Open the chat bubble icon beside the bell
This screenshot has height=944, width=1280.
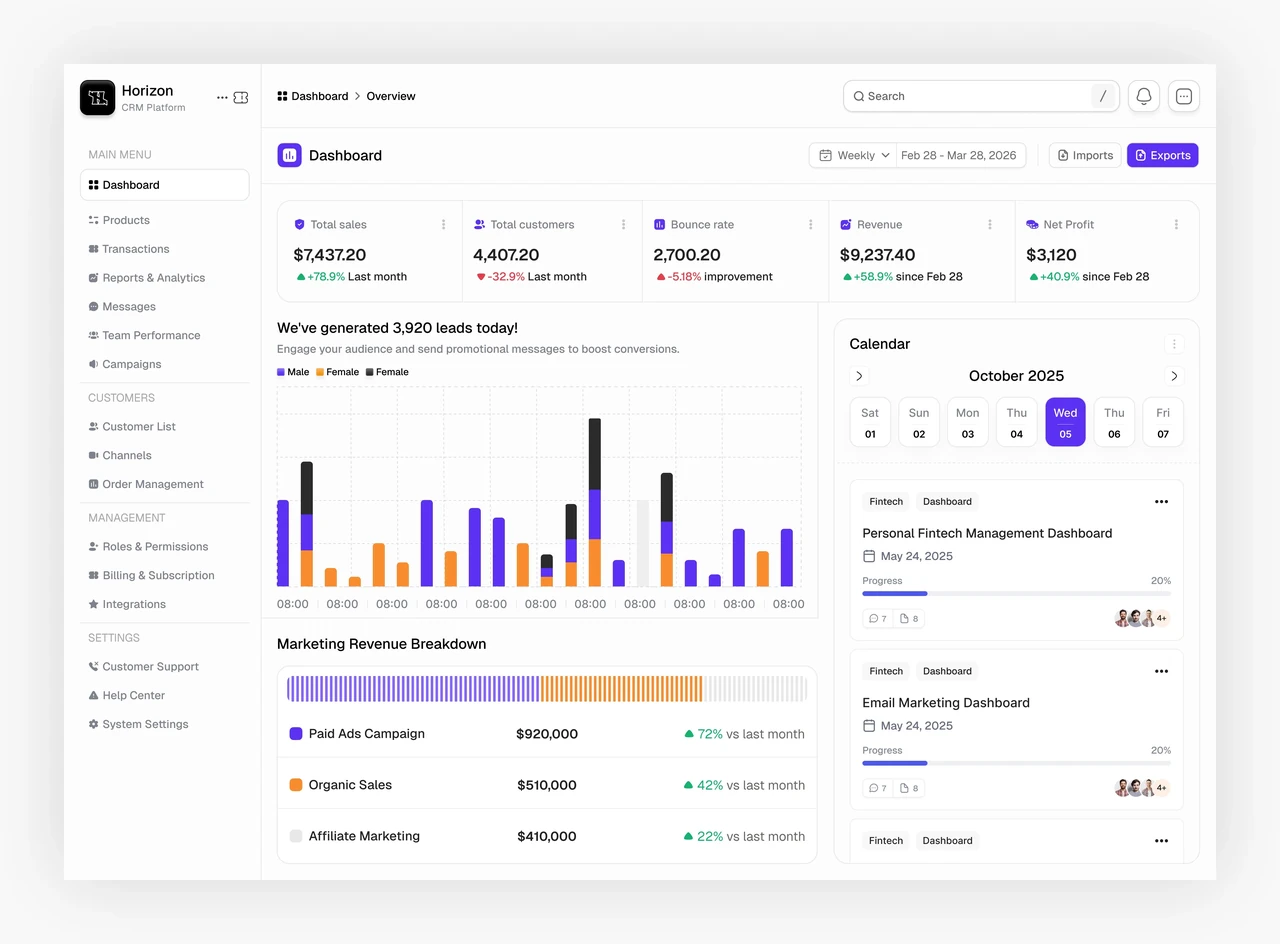[1184, 96]
